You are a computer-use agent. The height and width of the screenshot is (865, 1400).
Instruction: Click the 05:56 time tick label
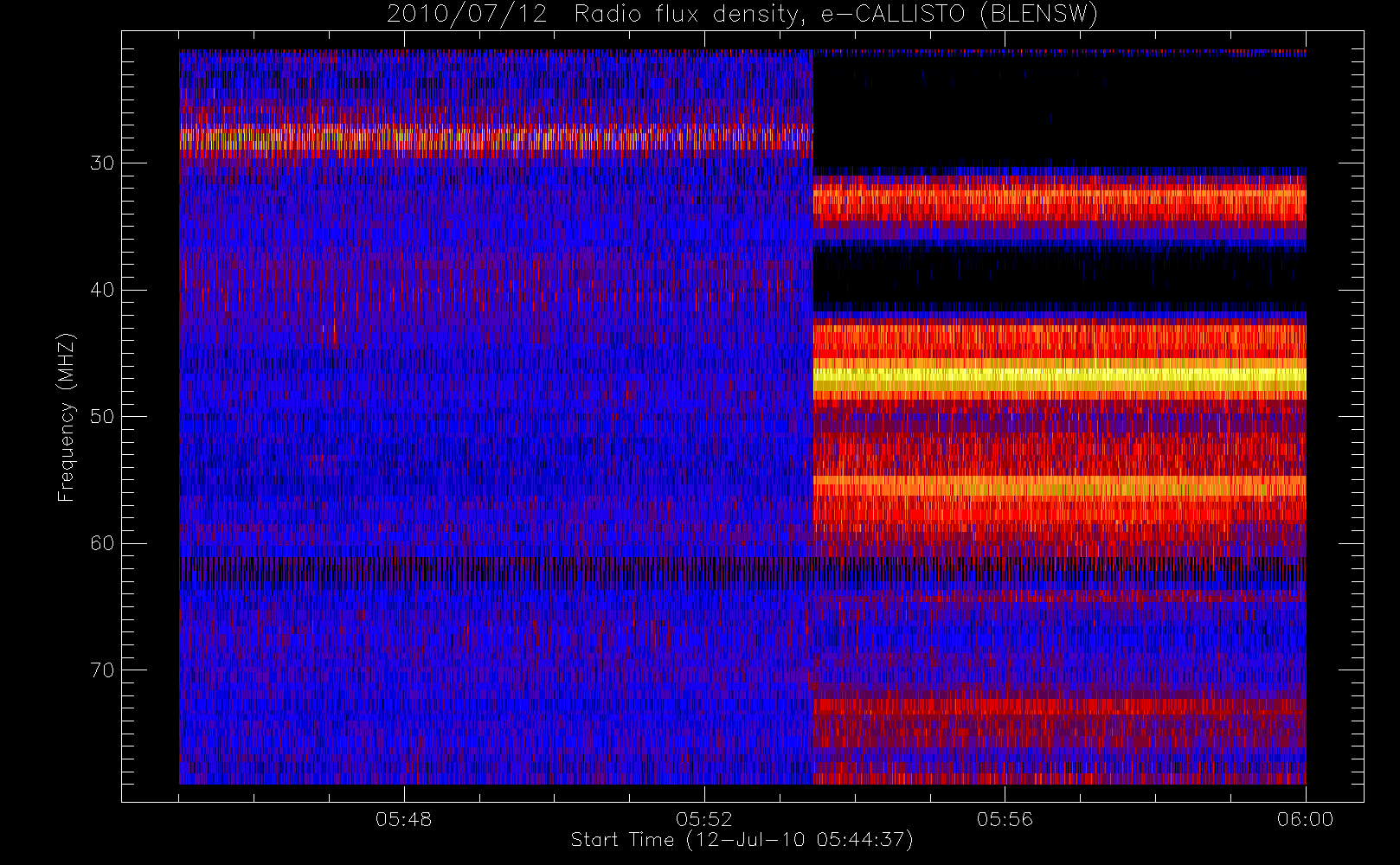1005,819
